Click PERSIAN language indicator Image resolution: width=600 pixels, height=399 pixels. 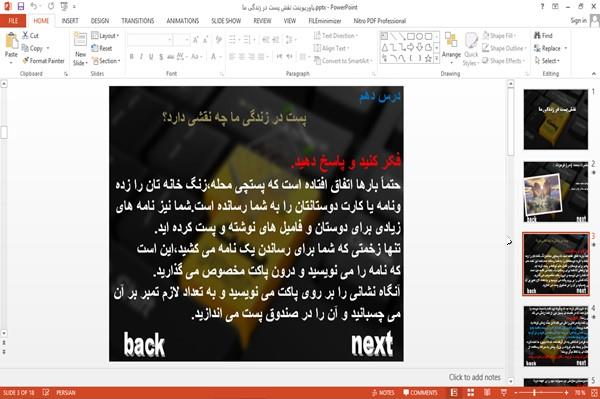(66, 392)
